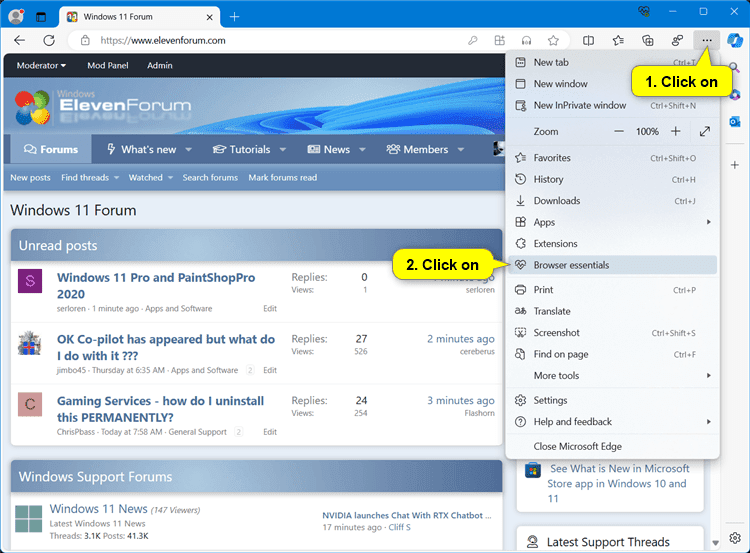Click Mark forums read
Screen dimensions: 750x553
coord(282,177)
